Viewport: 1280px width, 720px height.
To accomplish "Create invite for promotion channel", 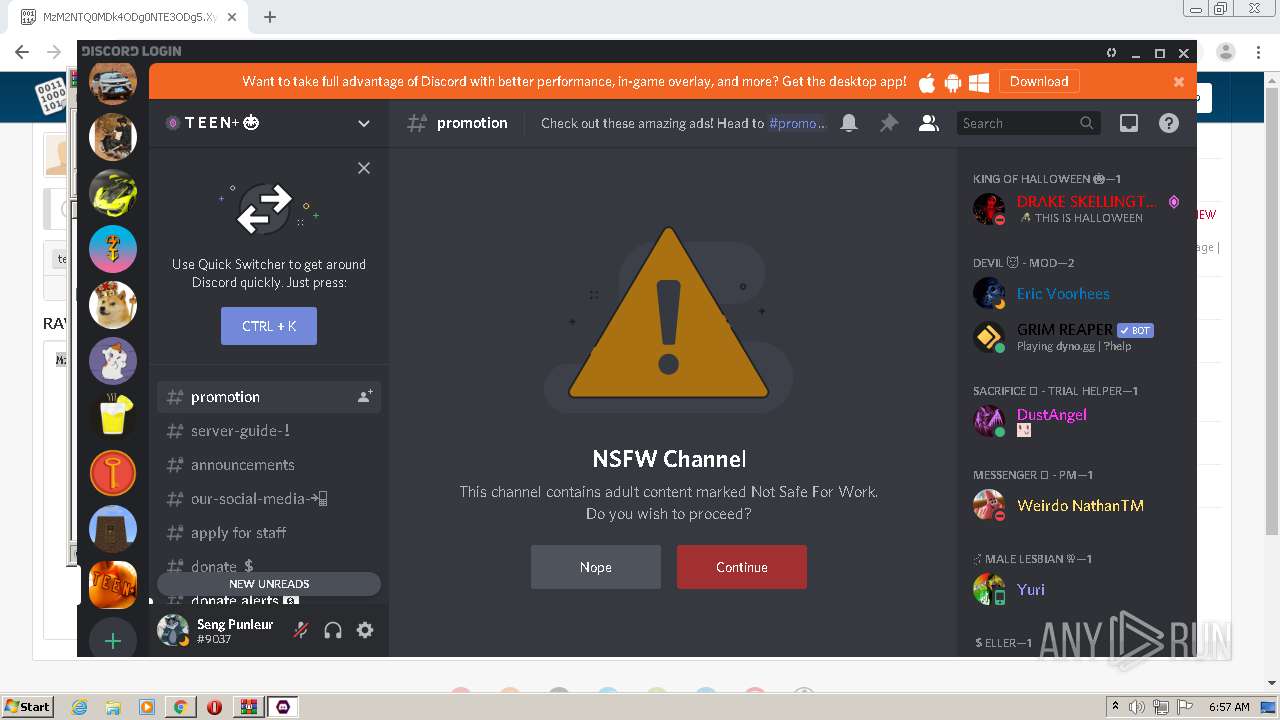I will (x=365, y=397).
